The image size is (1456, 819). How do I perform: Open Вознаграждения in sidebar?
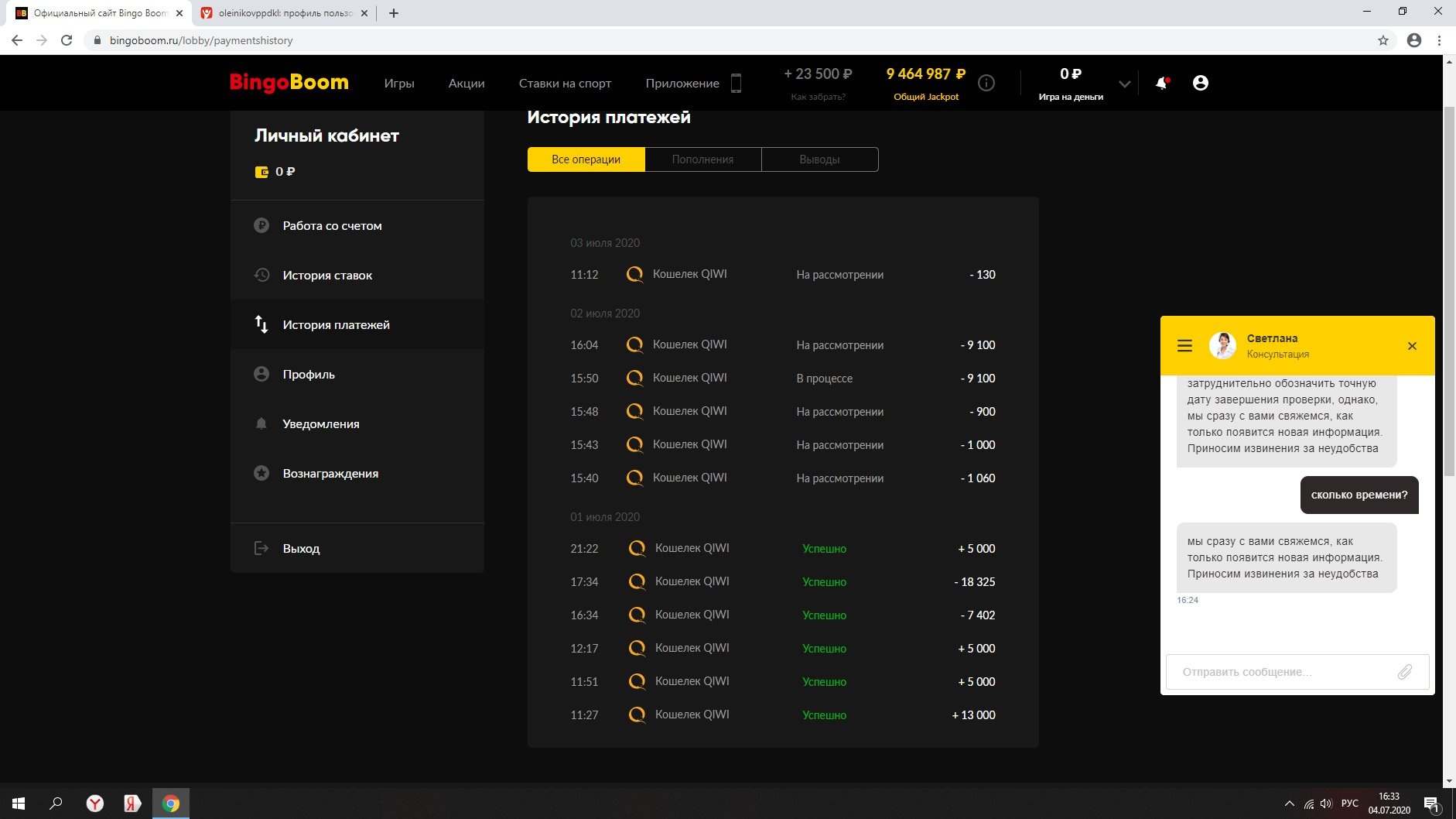330,474
